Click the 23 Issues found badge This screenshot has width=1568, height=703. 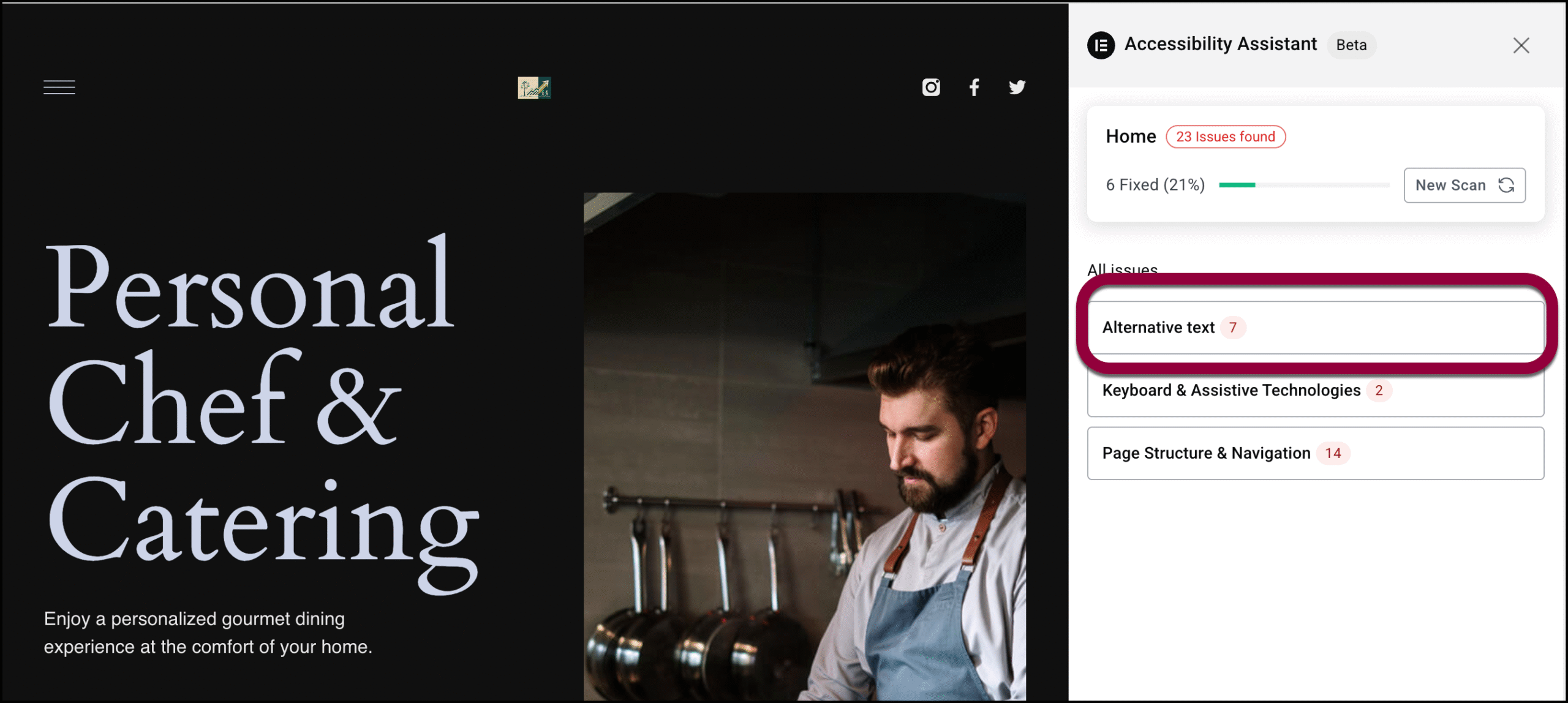tap(1225, 137)
